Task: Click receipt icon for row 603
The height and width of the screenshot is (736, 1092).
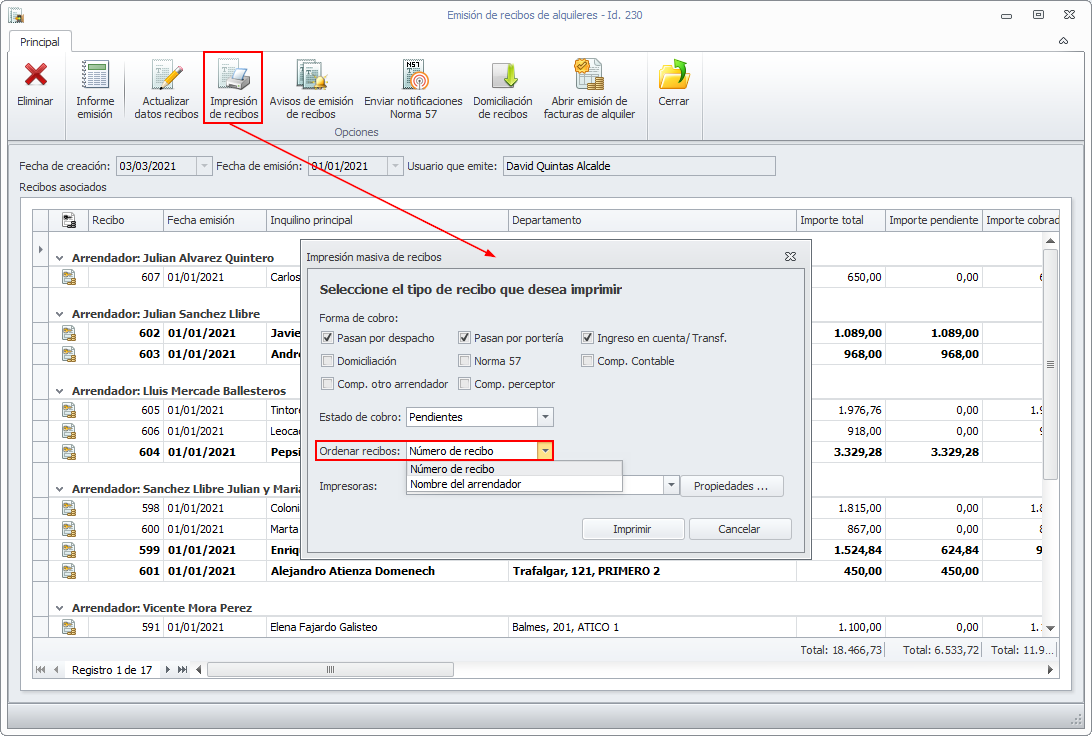Action: tap(68, 354)
